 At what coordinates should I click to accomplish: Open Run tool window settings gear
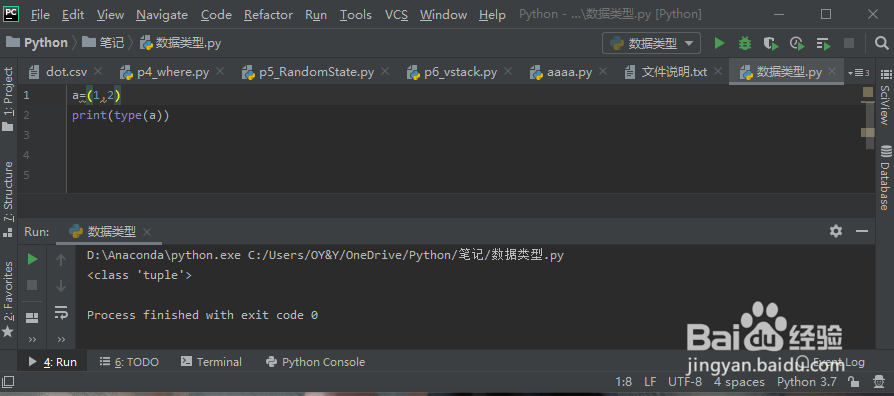pos(836,231)
